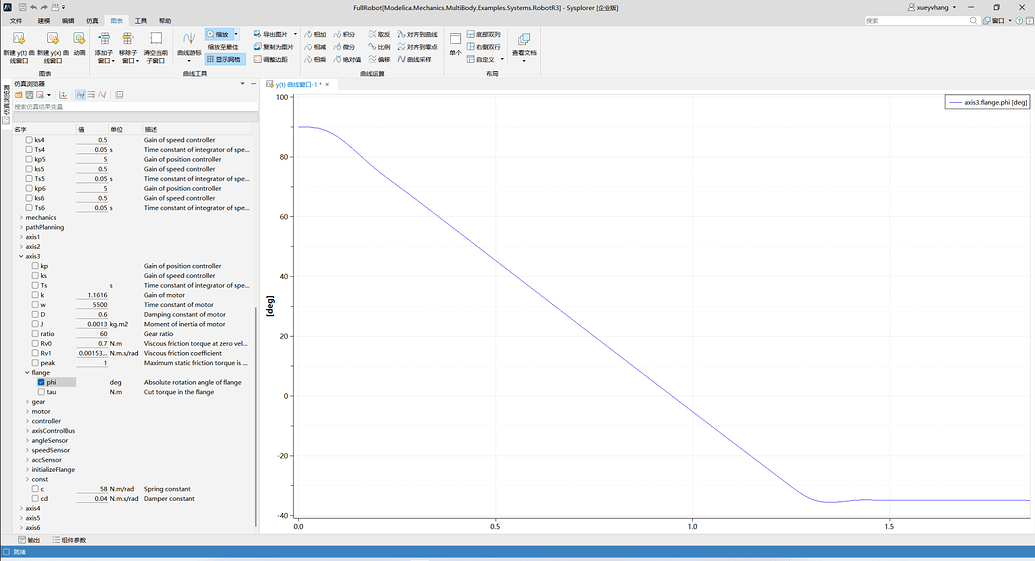1035x561 pixels.
Task: Expand the axis4 tree node
Action: [21, 508]
